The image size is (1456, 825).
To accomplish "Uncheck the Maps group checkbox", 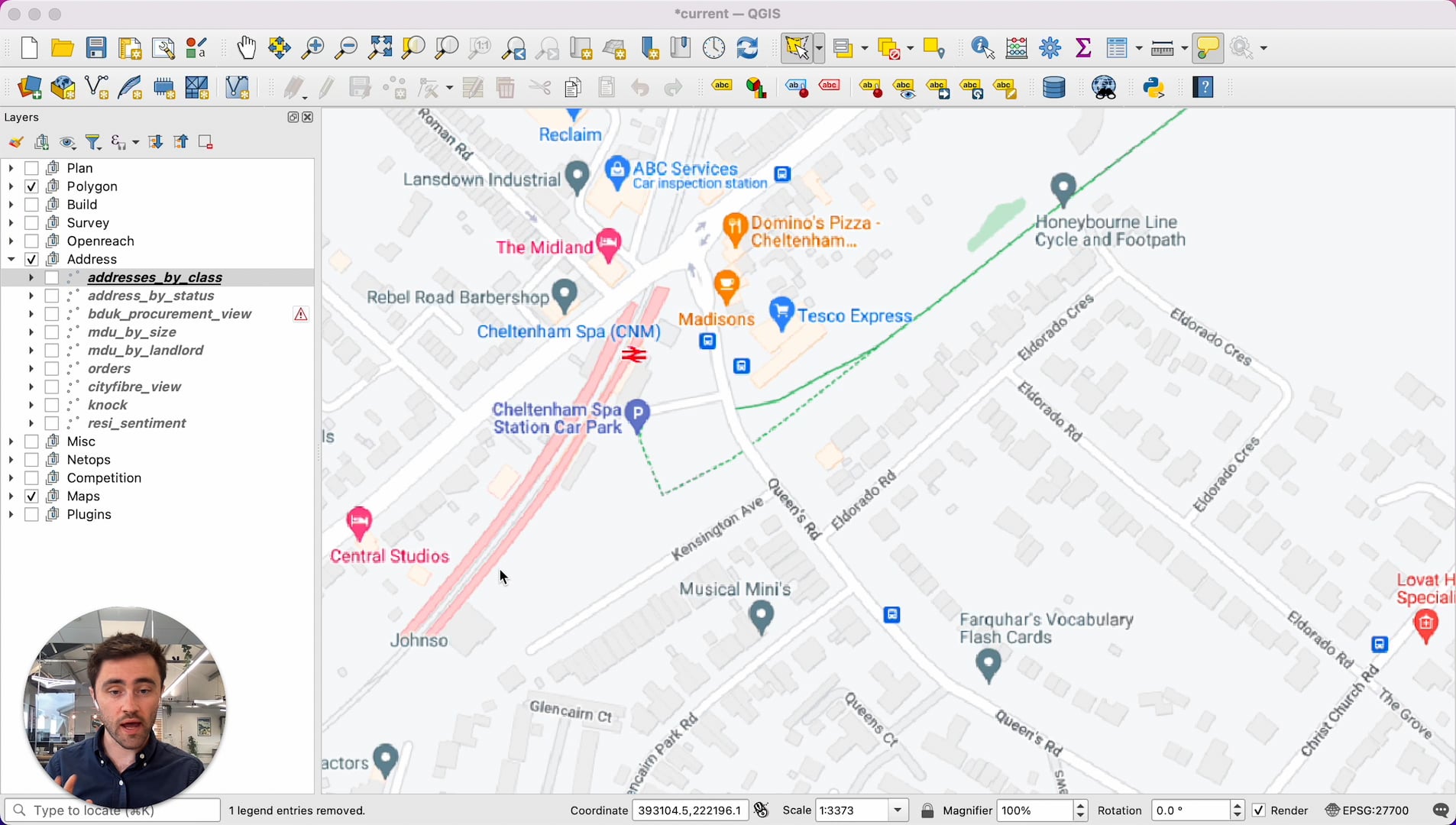I will 31,497.
